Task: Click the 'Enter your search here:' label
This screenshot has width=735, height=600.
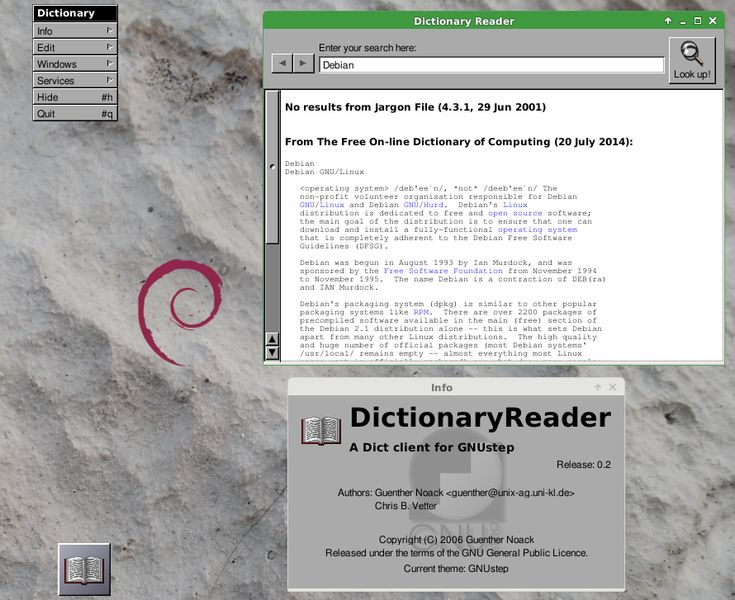Action: [x=367, y=48]
